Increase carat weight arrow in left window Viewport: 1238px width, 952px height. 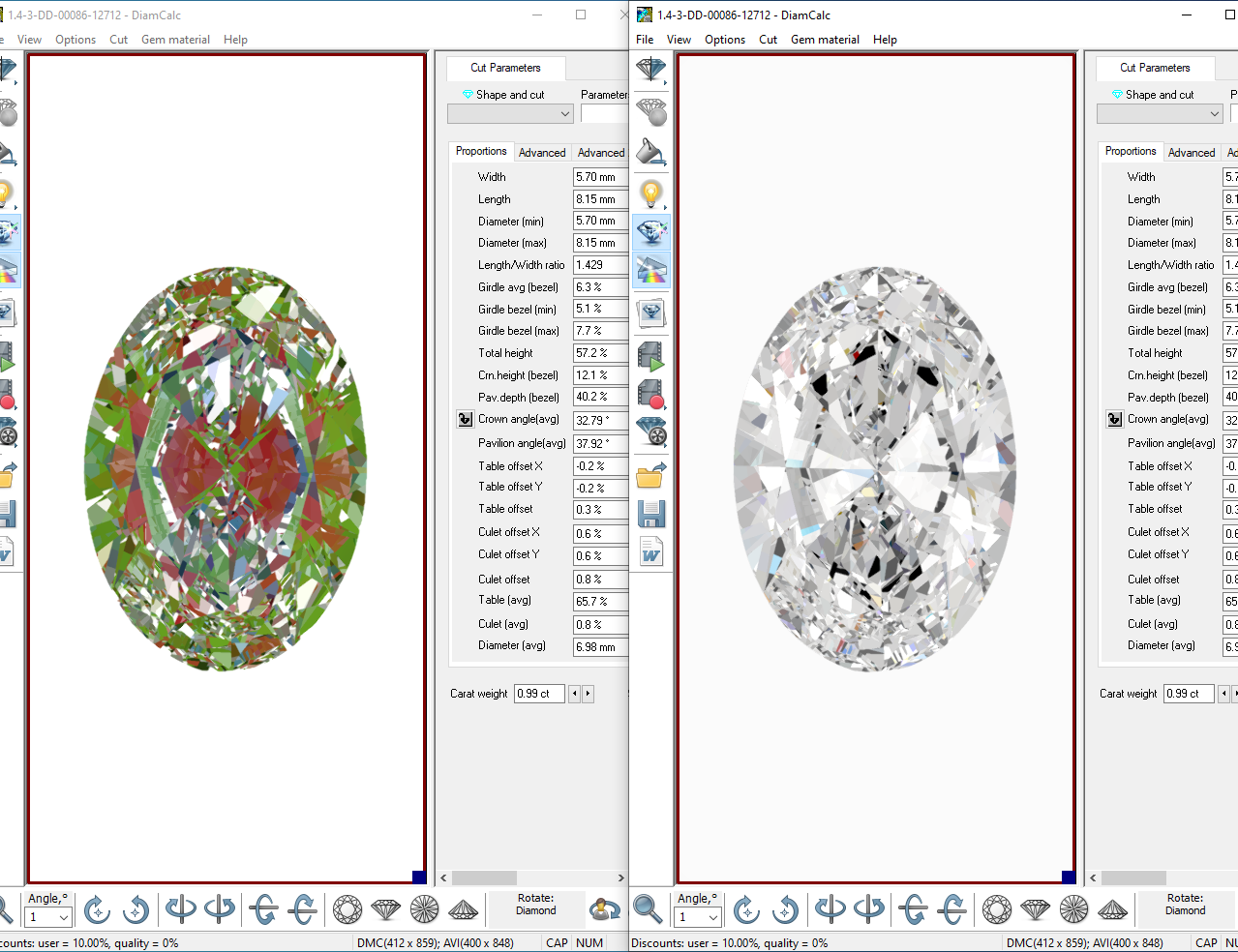click(588, 694)
